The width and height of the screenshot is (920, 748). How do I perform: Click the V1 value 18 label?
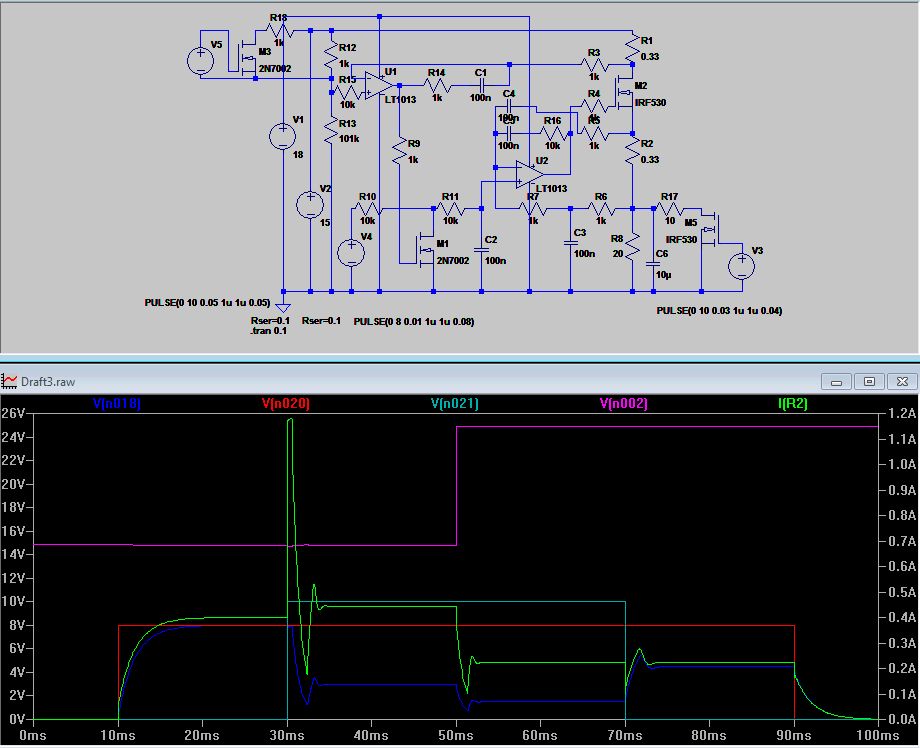[x=298, y=155]
